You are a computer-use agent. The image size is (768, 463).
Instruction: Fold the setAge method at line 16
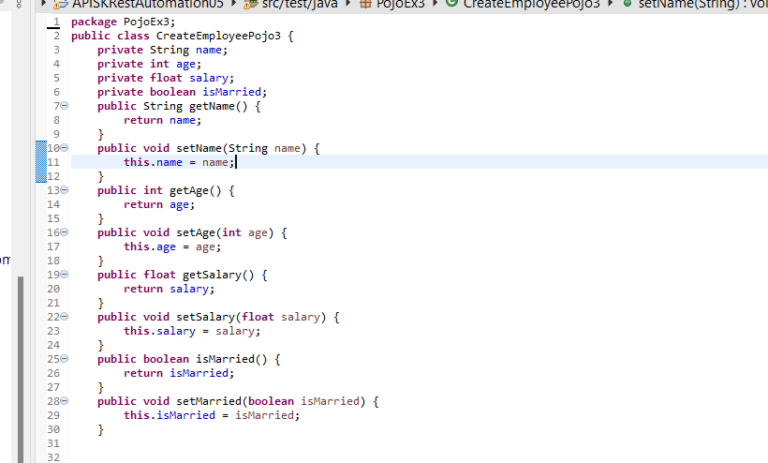tap(65, 232)
